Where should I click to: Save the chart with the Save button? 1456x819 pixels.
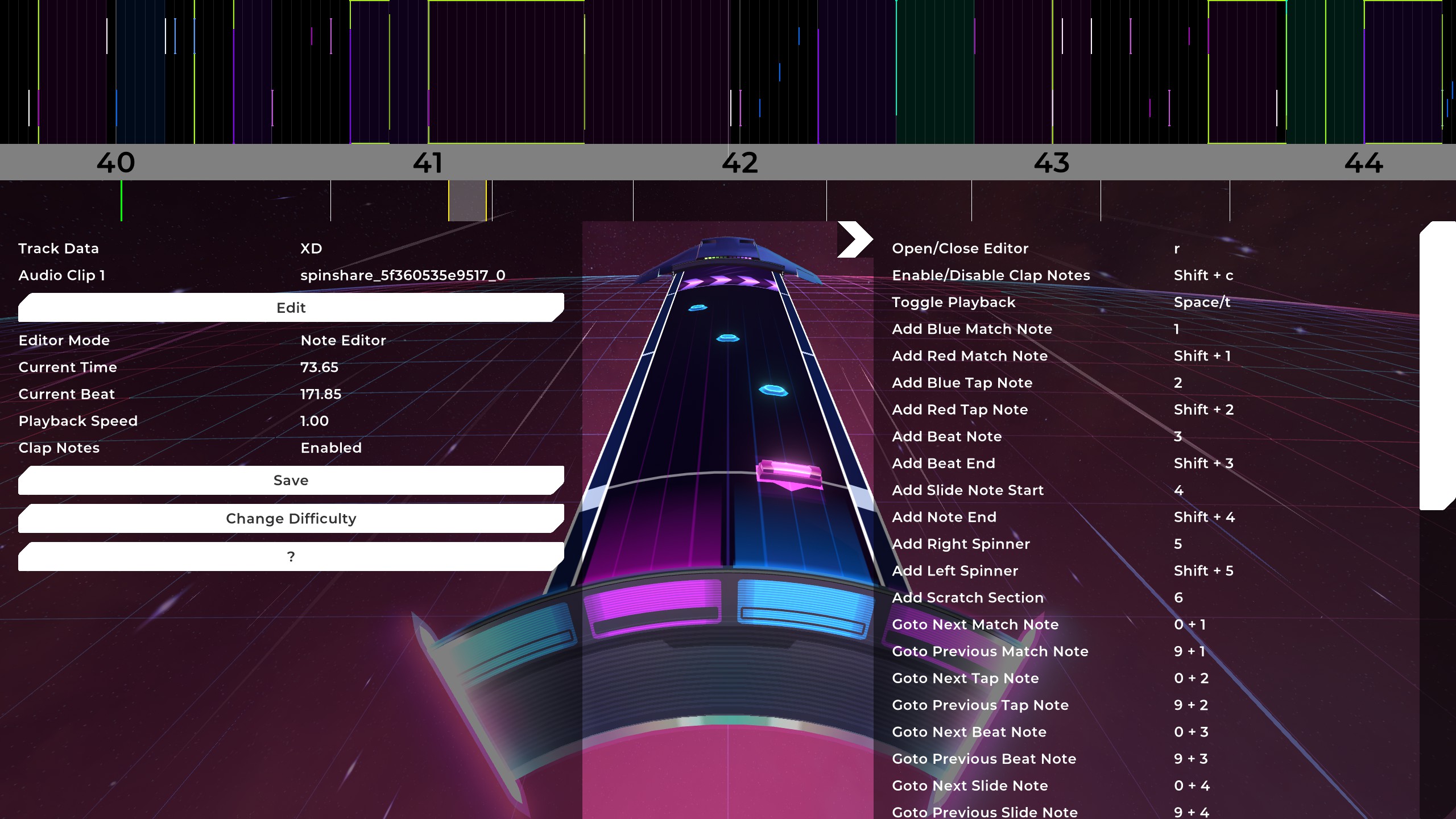pos(291,481)
